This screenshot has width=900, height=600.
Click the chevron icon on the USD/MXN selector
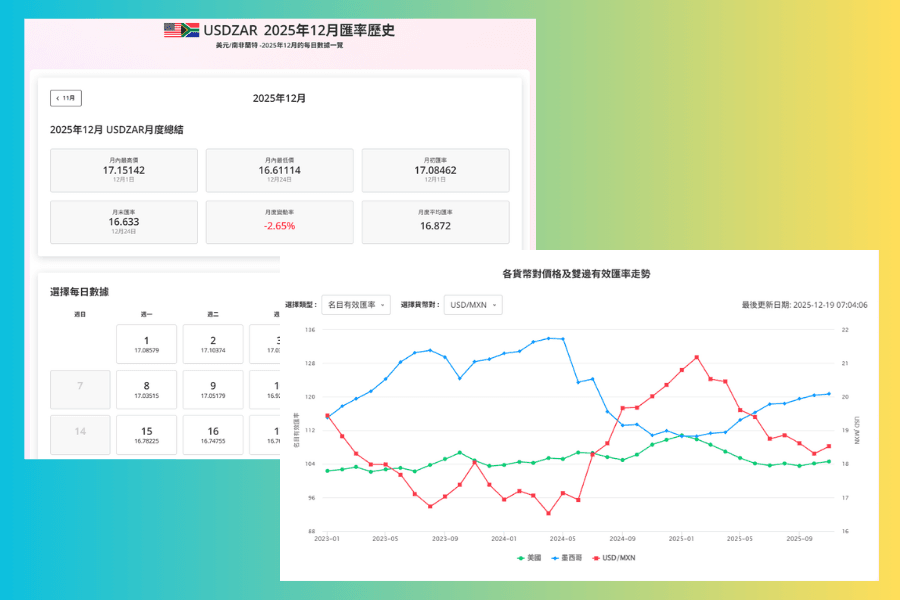click(494, 304)
